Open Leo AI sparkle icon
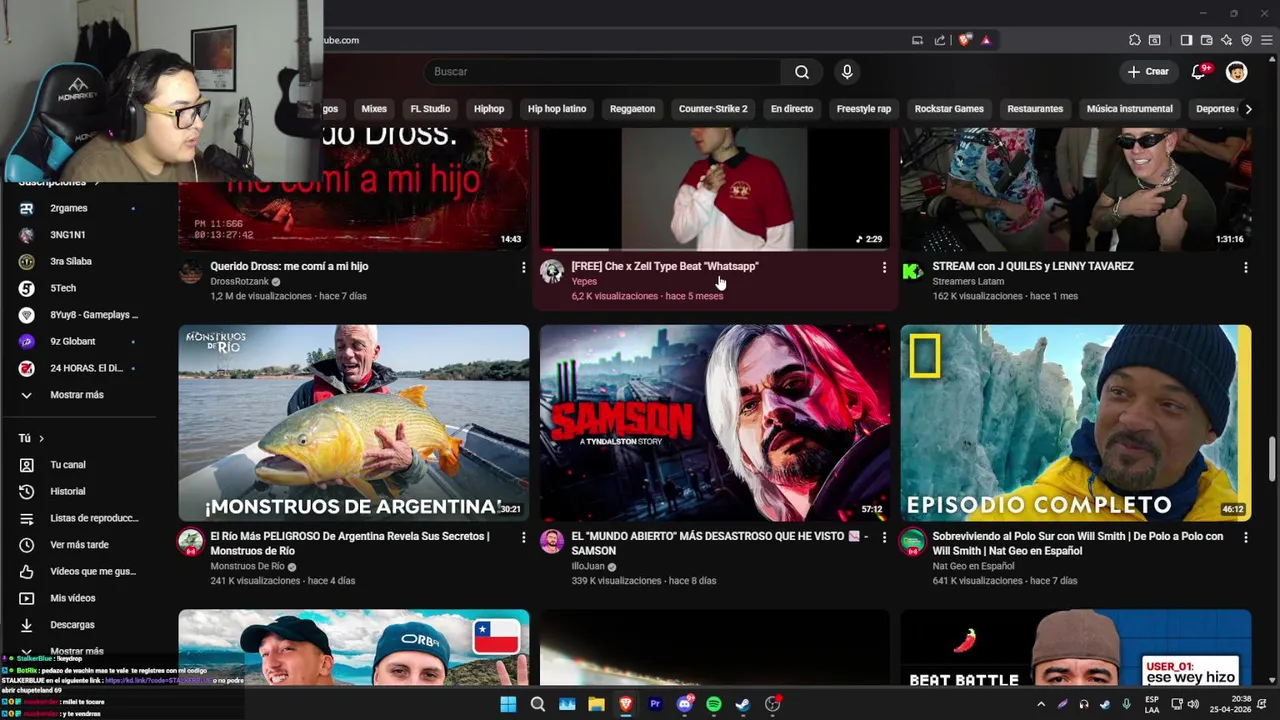The height and width of the screenshot is (720, 1280). (1226, 40)
